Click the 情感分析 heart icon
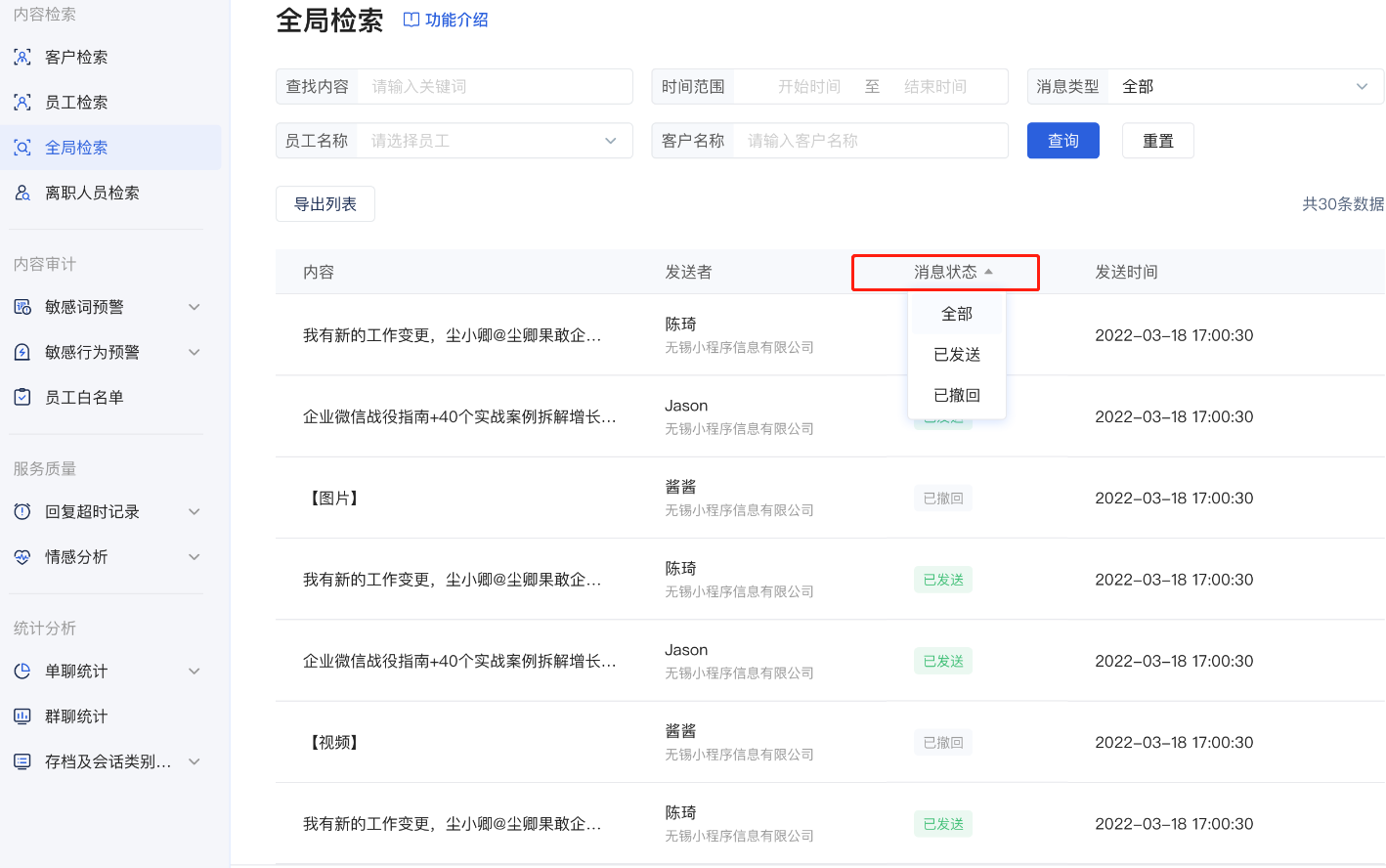The image size is (1386, 868). click(22, 556)
